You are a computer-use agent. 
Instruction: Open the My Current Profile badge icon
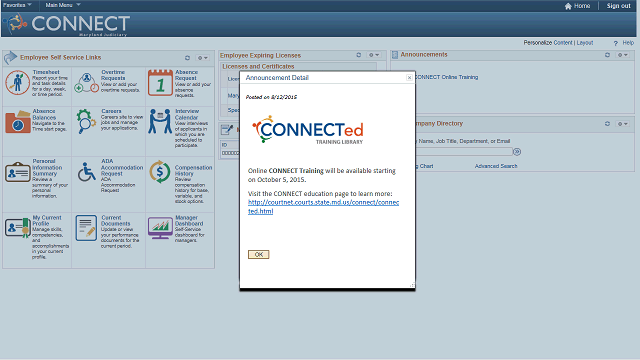tap(18, 228)
